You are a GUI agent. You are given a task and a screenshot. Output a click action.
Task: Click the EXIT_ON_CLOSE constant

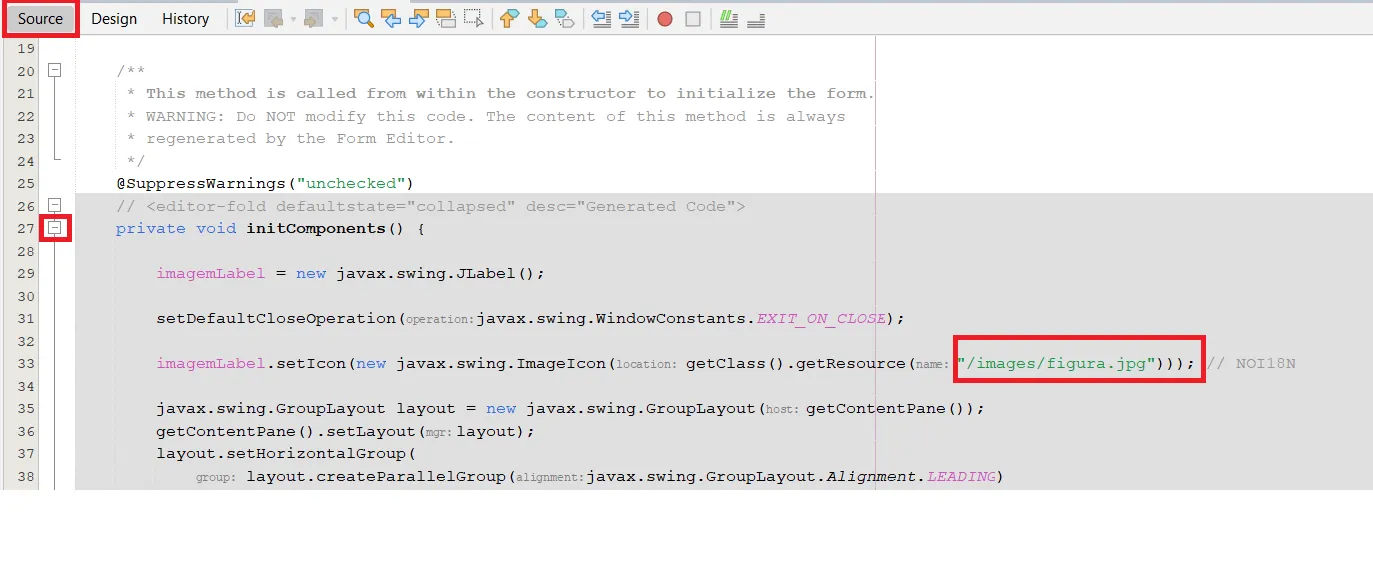pos(821,318)
